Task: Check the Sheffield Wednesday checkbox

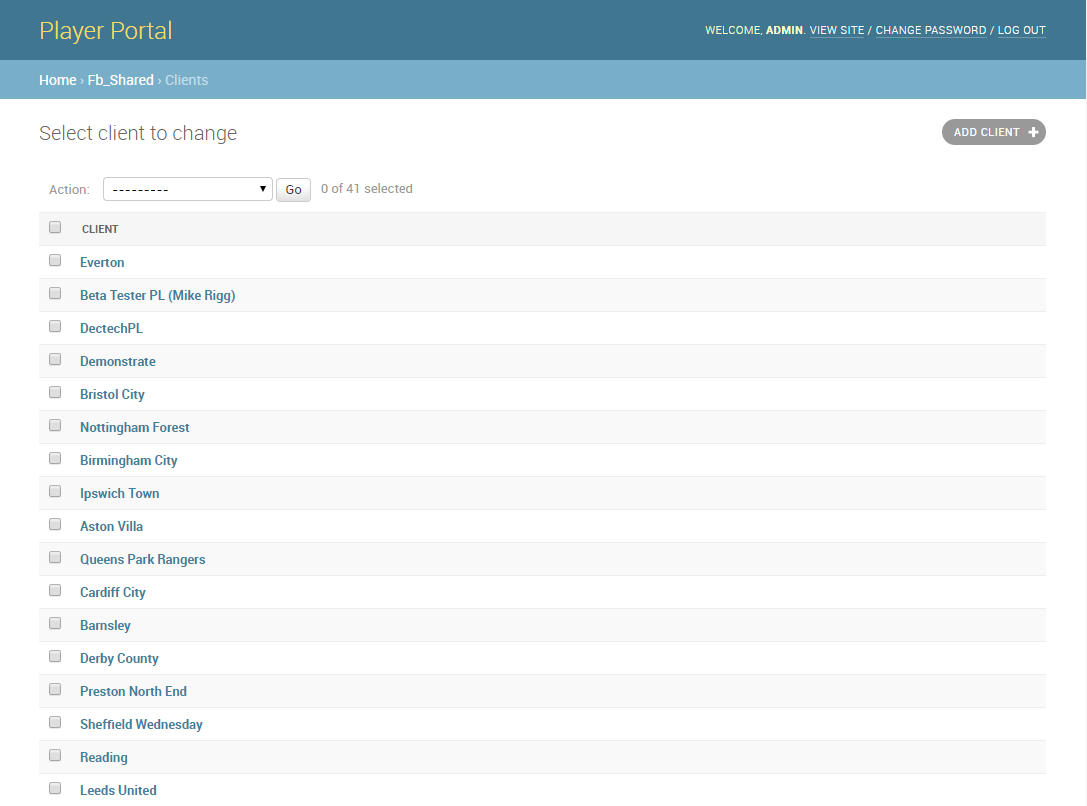Action: tap(55, 723)
